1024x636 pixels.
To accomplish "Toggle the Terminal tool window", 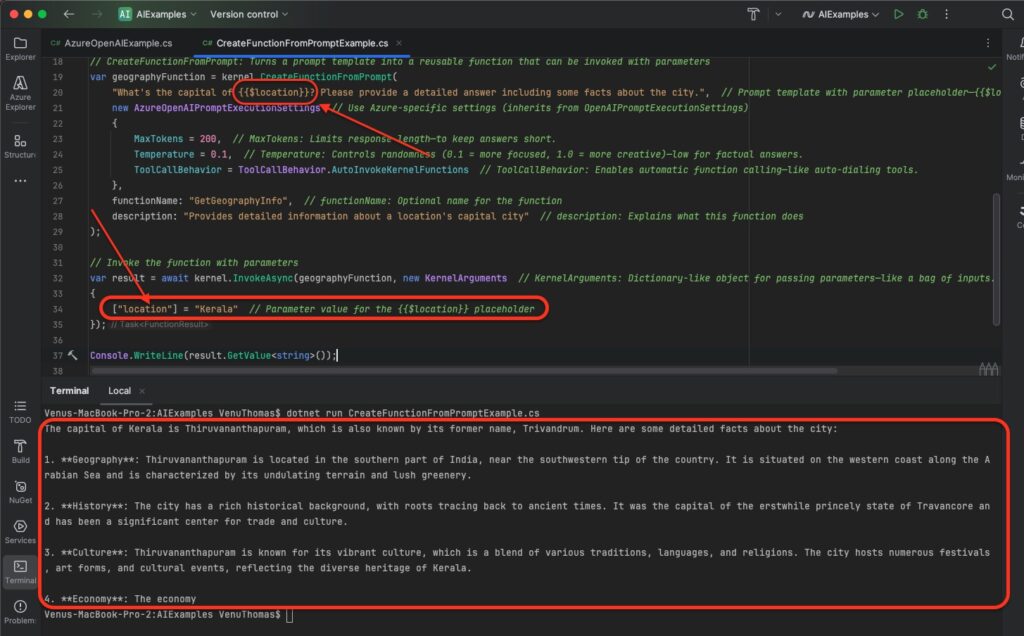I will pos(20,570).
